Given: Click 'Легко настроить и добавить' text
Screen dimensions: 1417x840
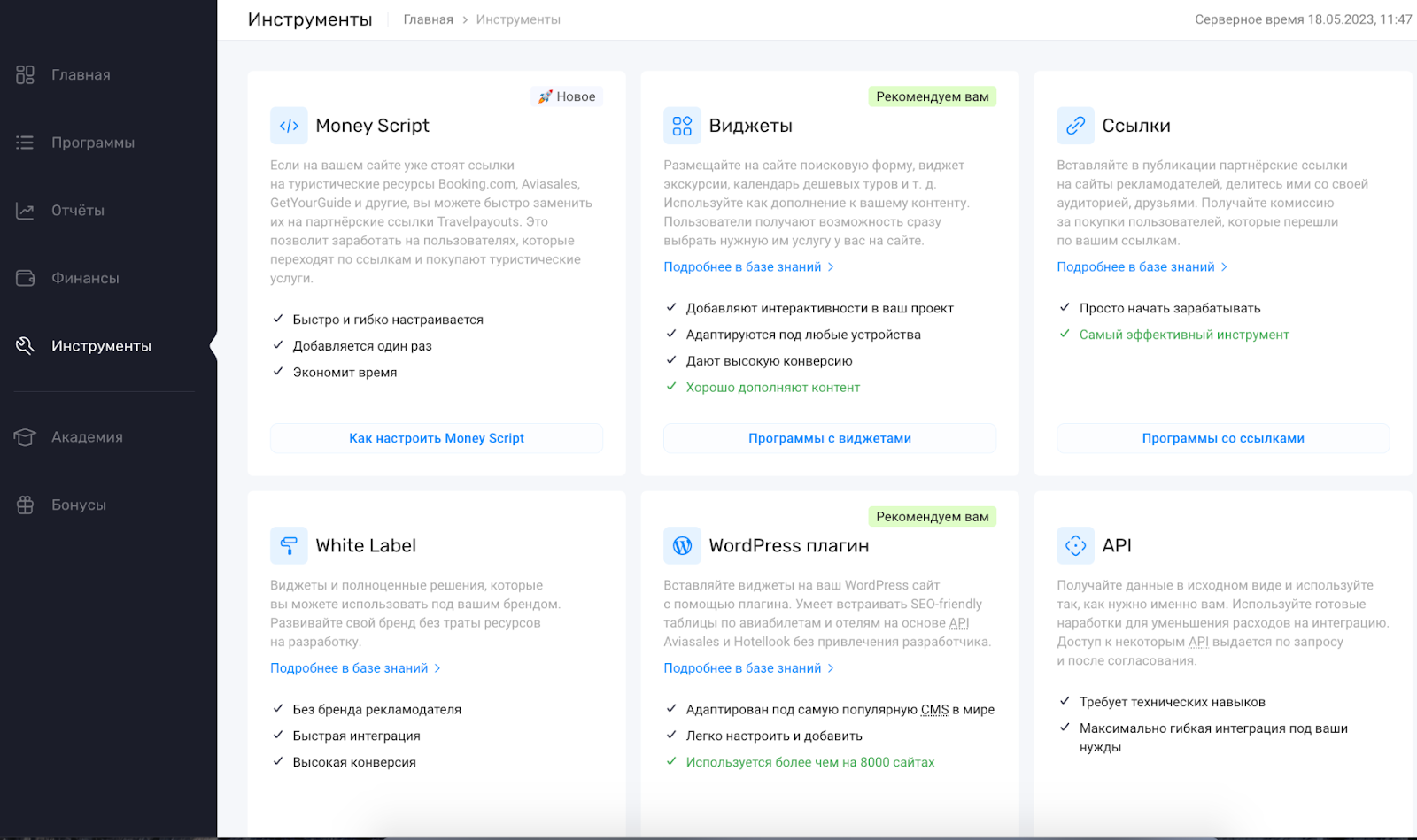Looking at the screenshot, I should click(x=774, y=736).
